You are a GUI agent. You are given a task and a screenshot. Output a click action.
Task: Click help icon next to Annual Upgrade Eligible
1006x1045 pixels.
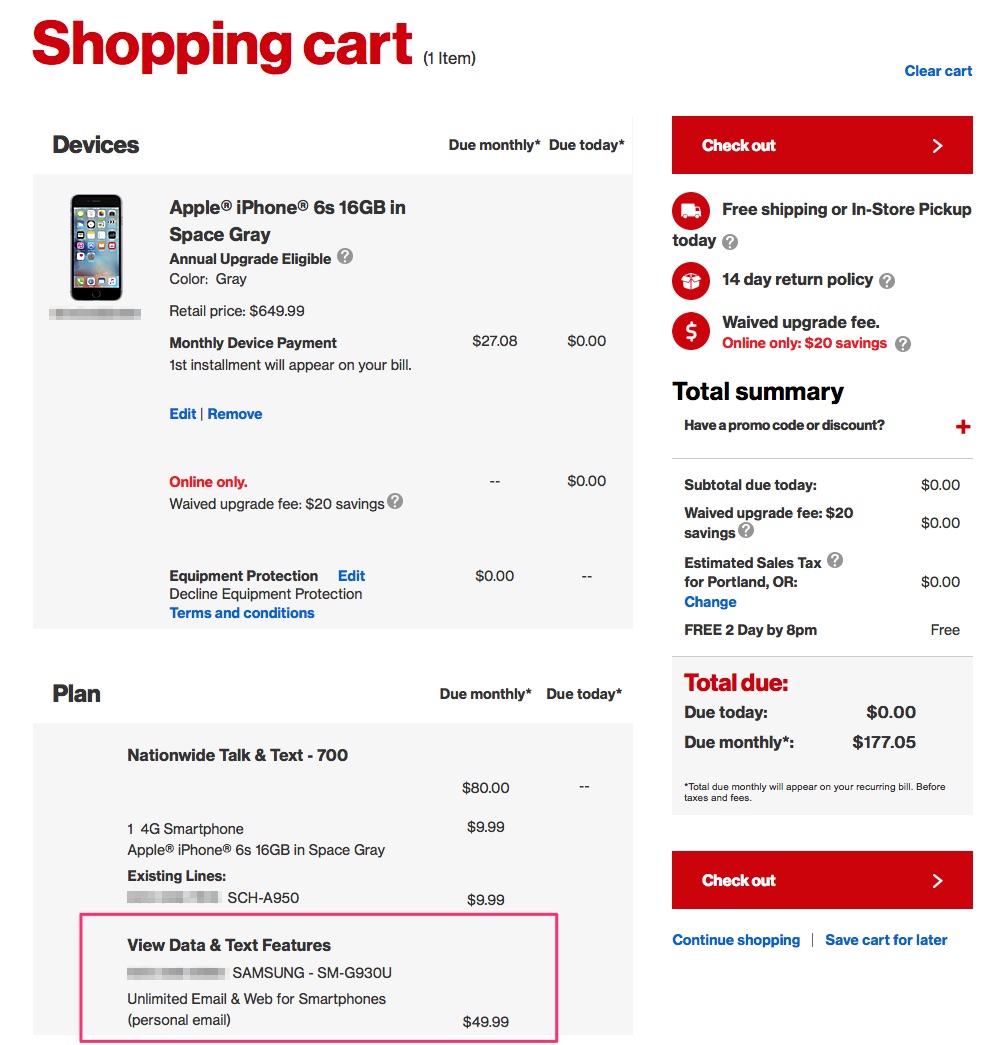pos(345,256)
